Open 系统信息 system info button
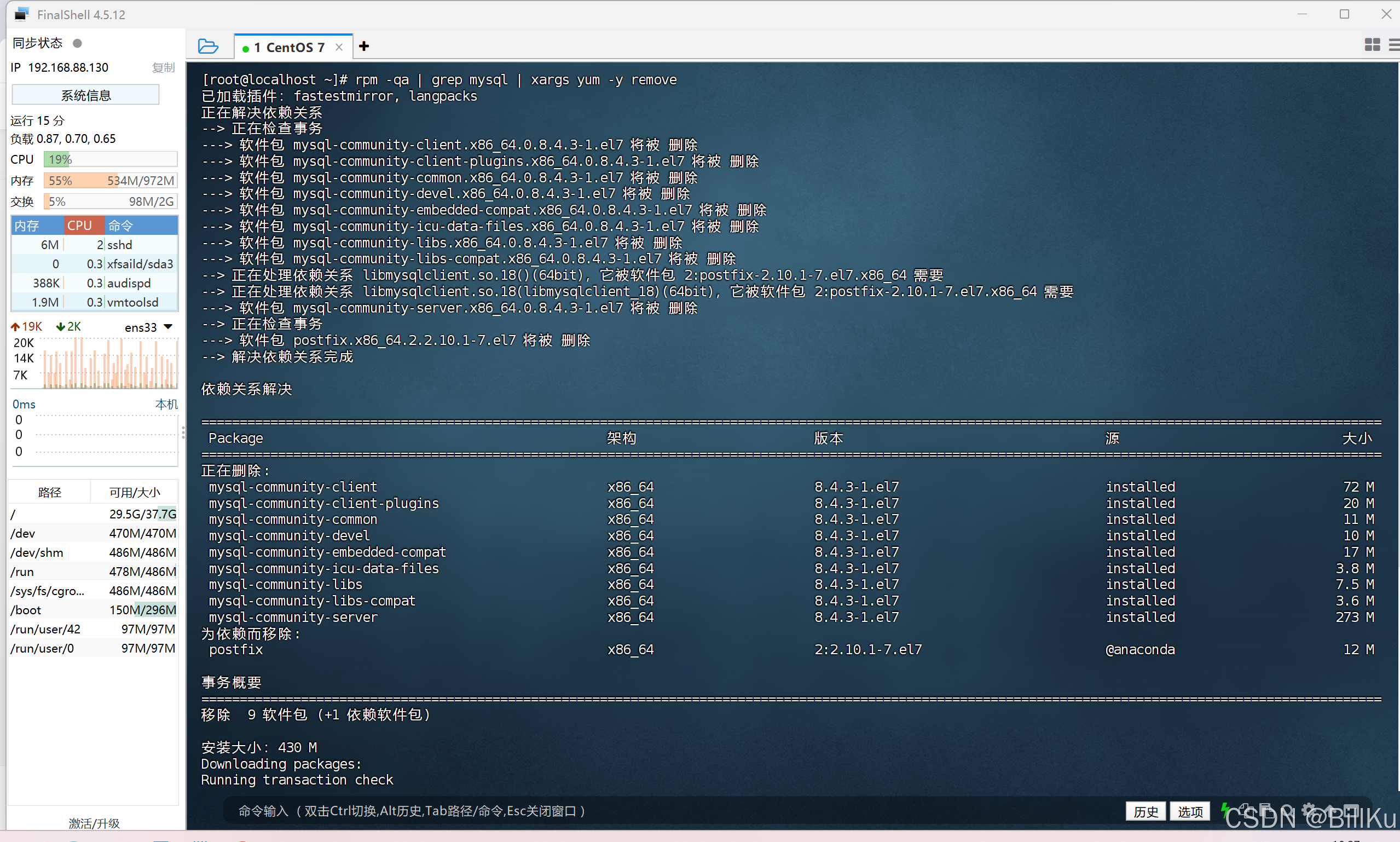This screenshot has width=1400, height=842. click(85, 95)
